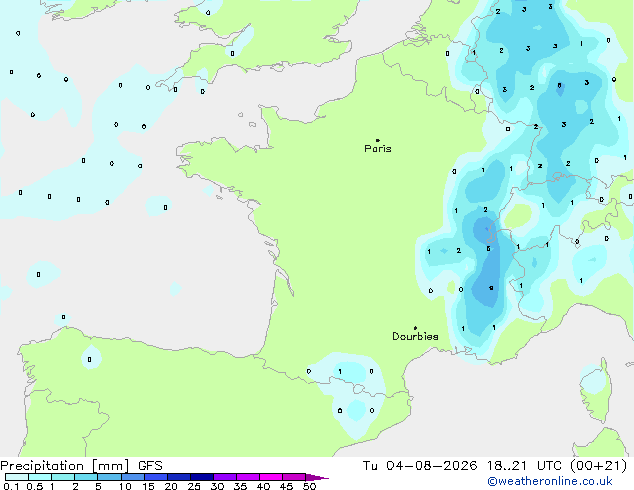634x490 pixels.
Task: Select the 45–50 mm legend color swatch
Action: (x=294, y=477)
